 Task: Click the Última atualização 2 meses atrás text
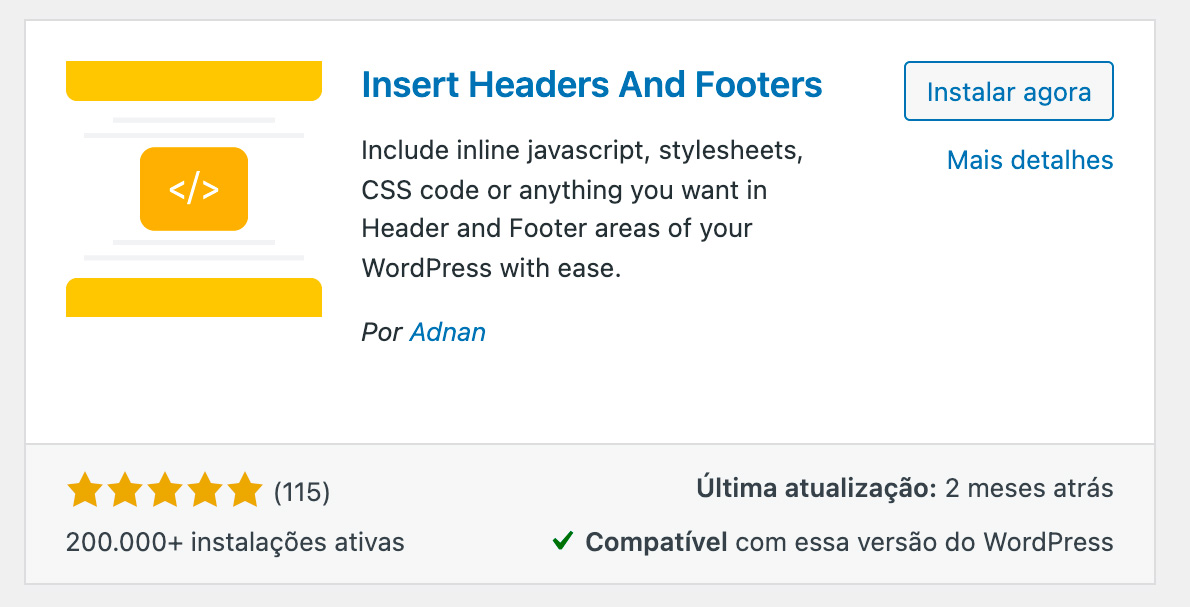(x=905, y=488)
